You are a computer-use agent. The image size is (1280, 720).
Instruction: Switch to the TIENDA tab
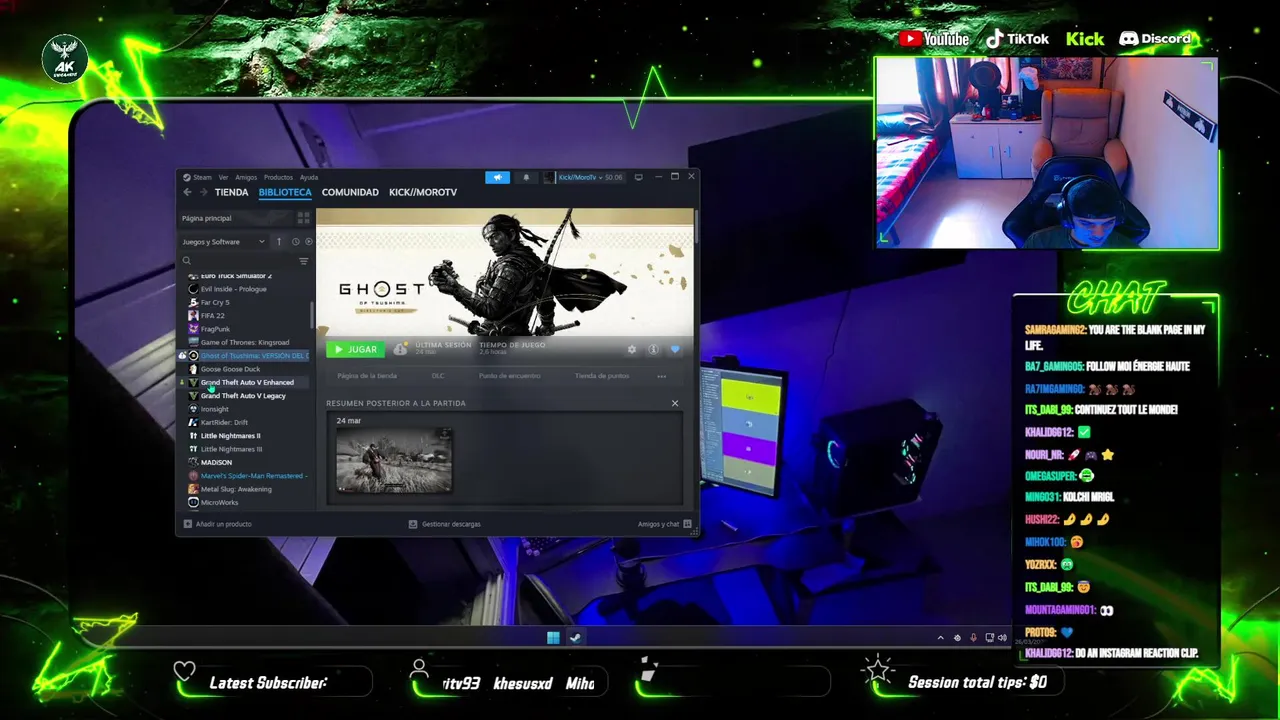coord(231,192)
